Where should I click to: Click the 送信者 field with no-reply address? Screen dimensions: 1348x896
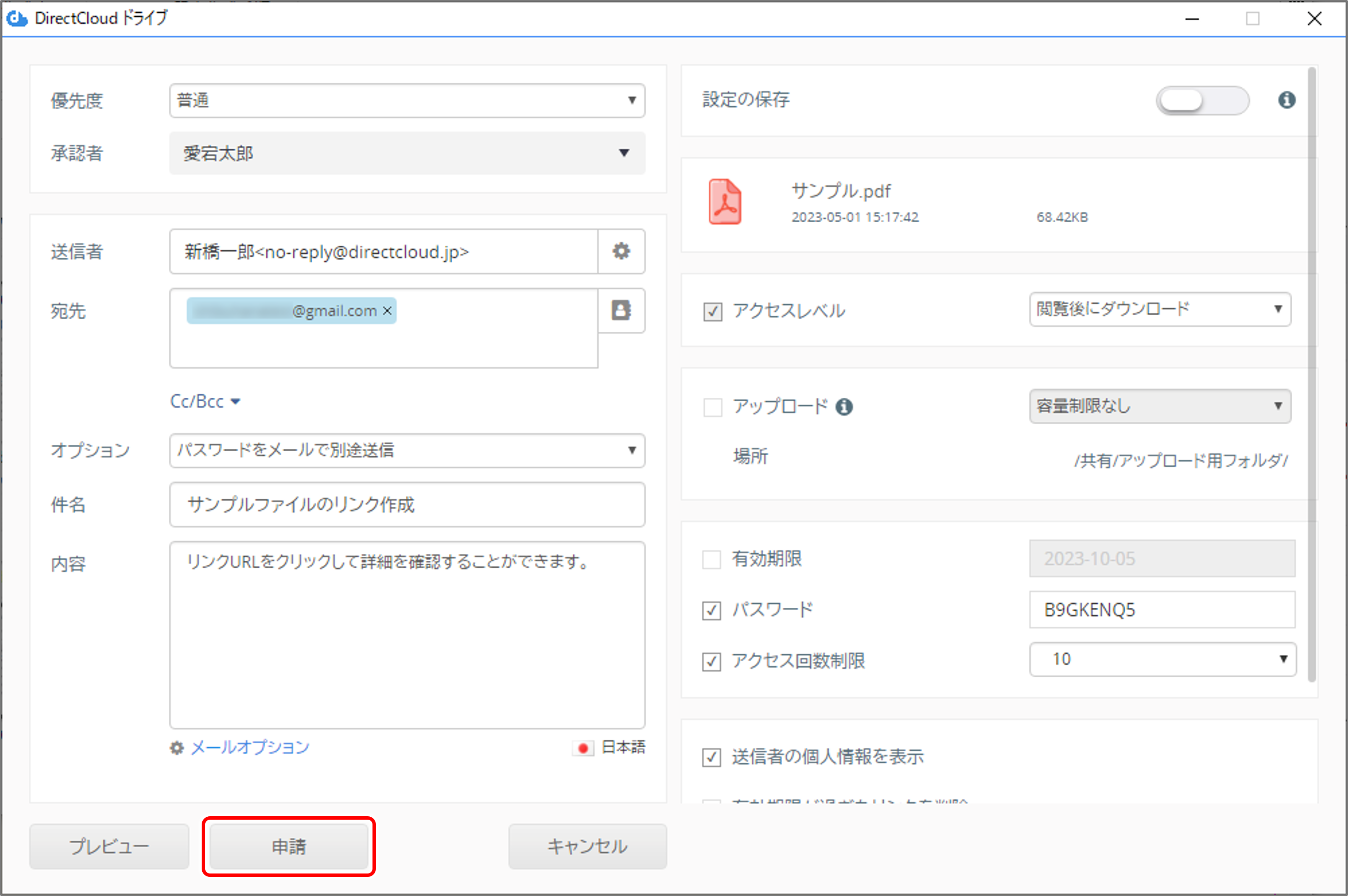(x=383, y=252)
